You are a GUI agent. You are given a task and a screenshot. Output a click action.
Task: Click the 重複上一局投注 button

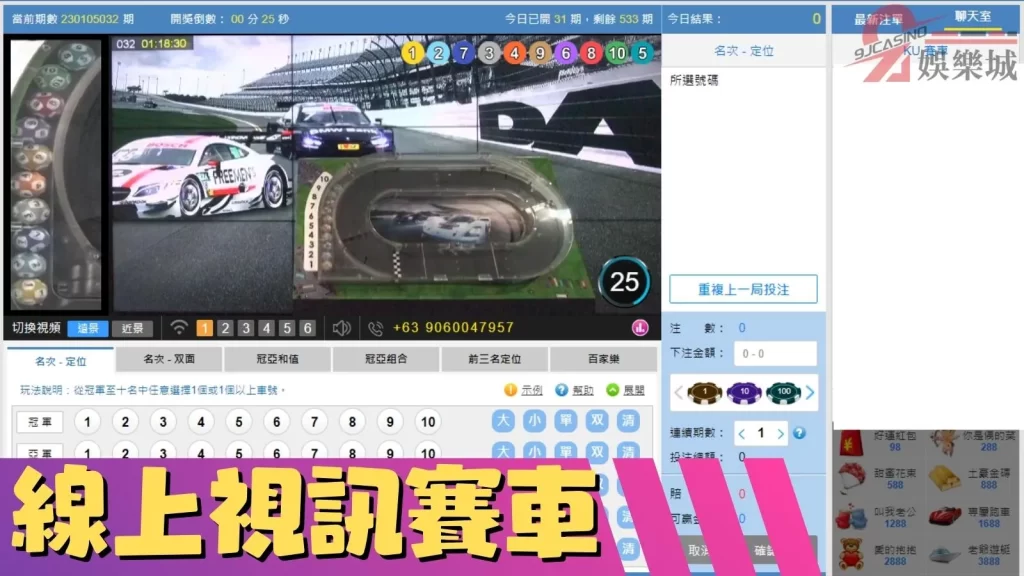point(742,288)
